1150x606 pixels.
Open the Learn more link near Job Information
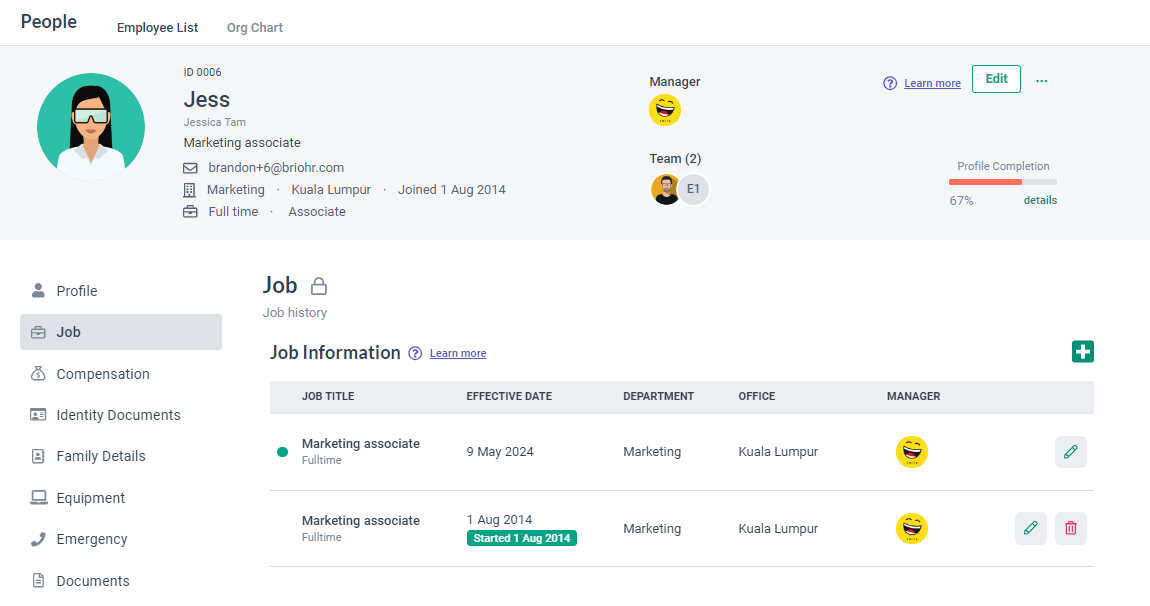(x=457, y=353)
